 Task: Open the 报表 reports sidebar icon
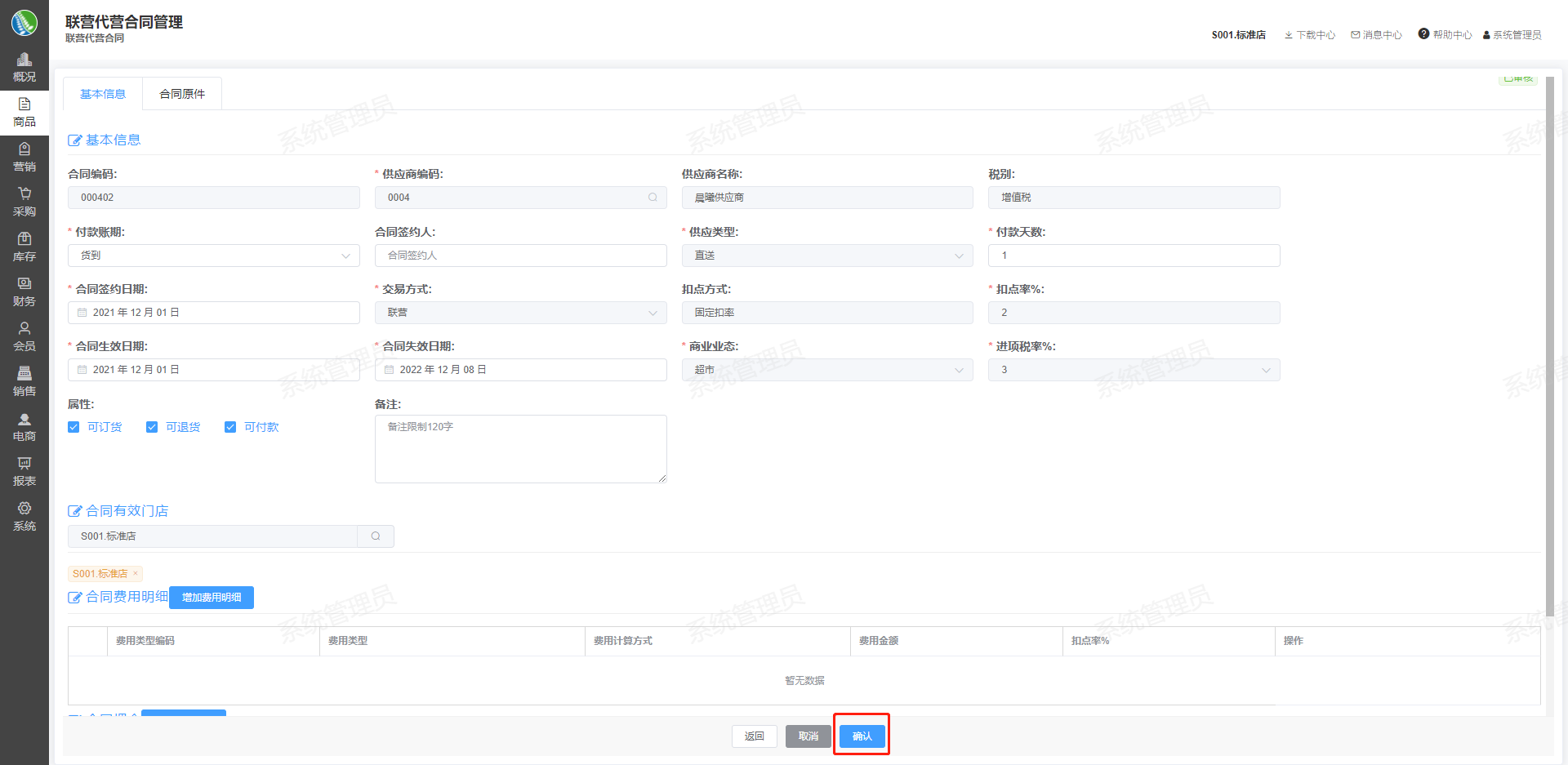[24, 463]
